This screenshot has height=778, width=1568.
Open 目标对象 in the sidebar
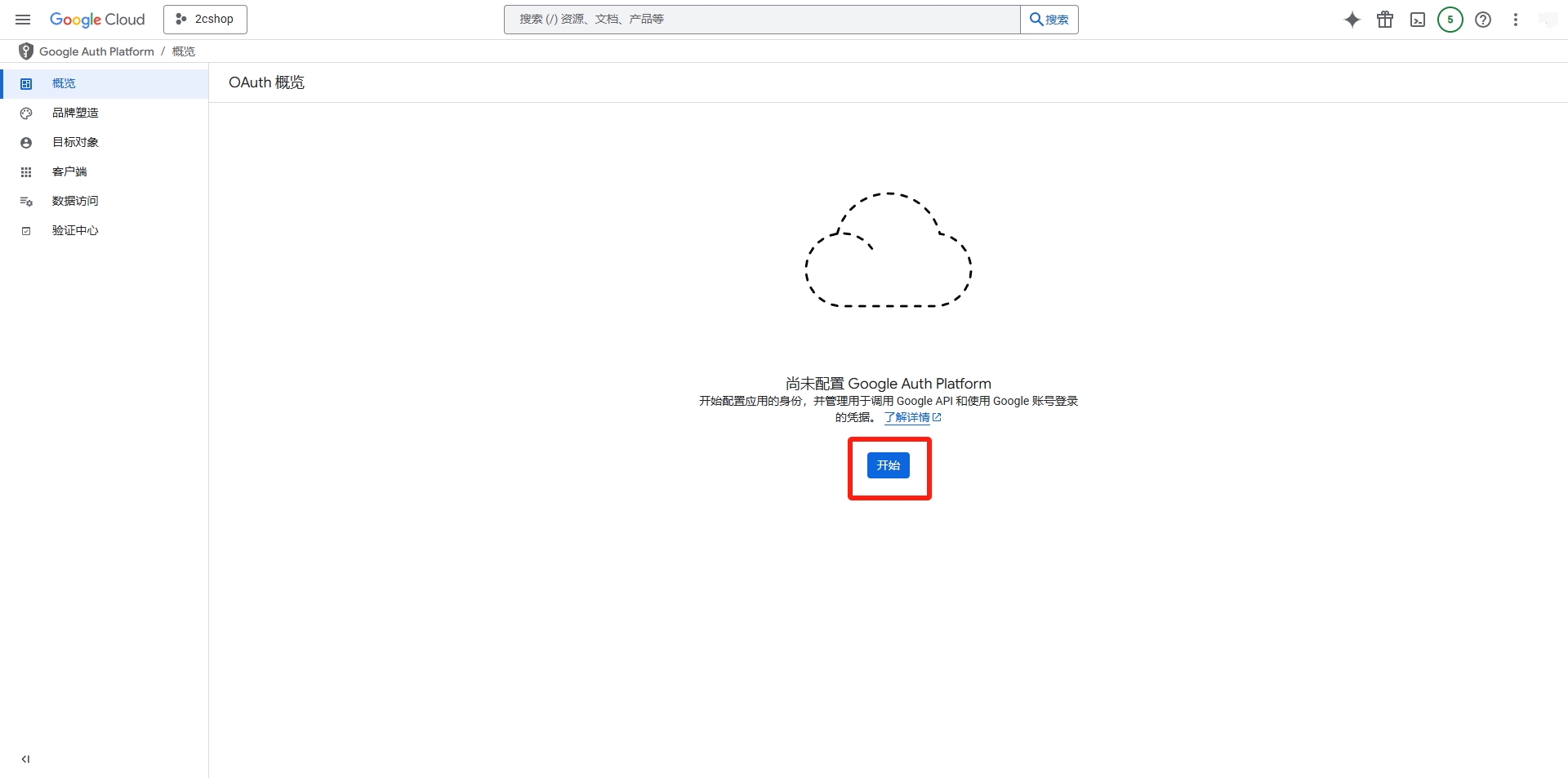click(x=105, y=142)
